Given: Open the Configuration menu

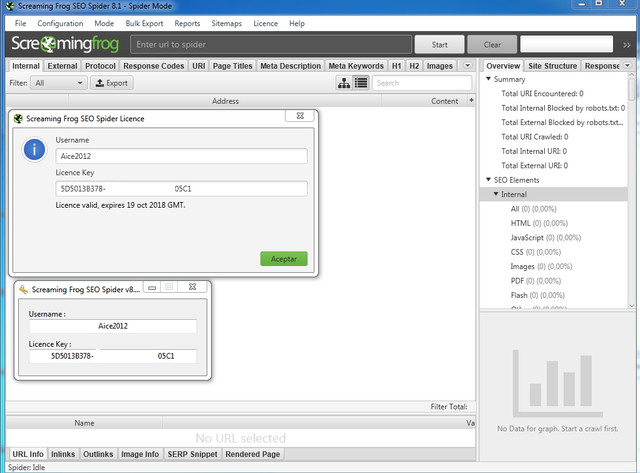Looking at the screenshot, I should (x=60, y=23).
